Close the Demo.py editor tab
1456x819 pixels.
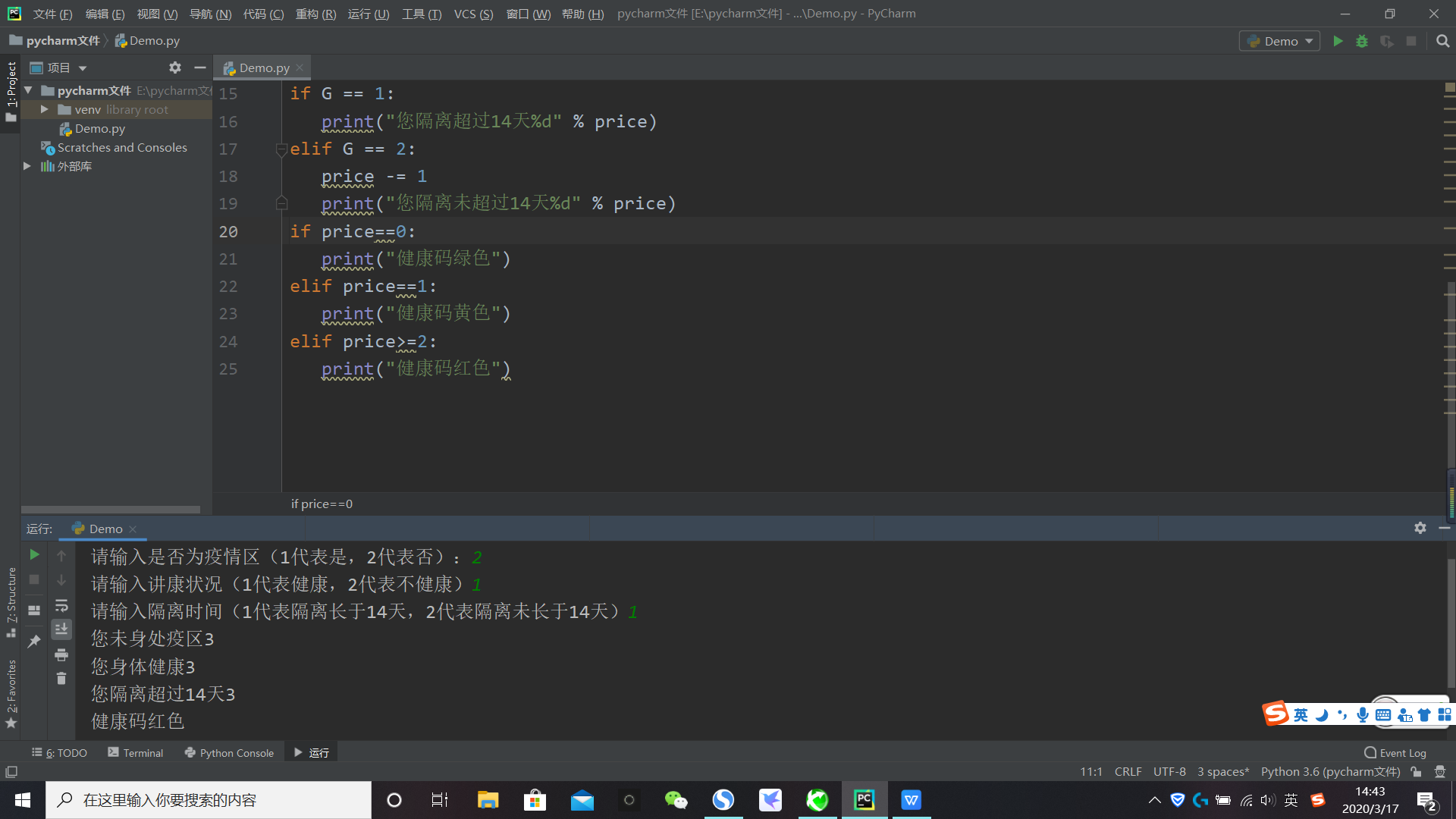coord(300,67)
